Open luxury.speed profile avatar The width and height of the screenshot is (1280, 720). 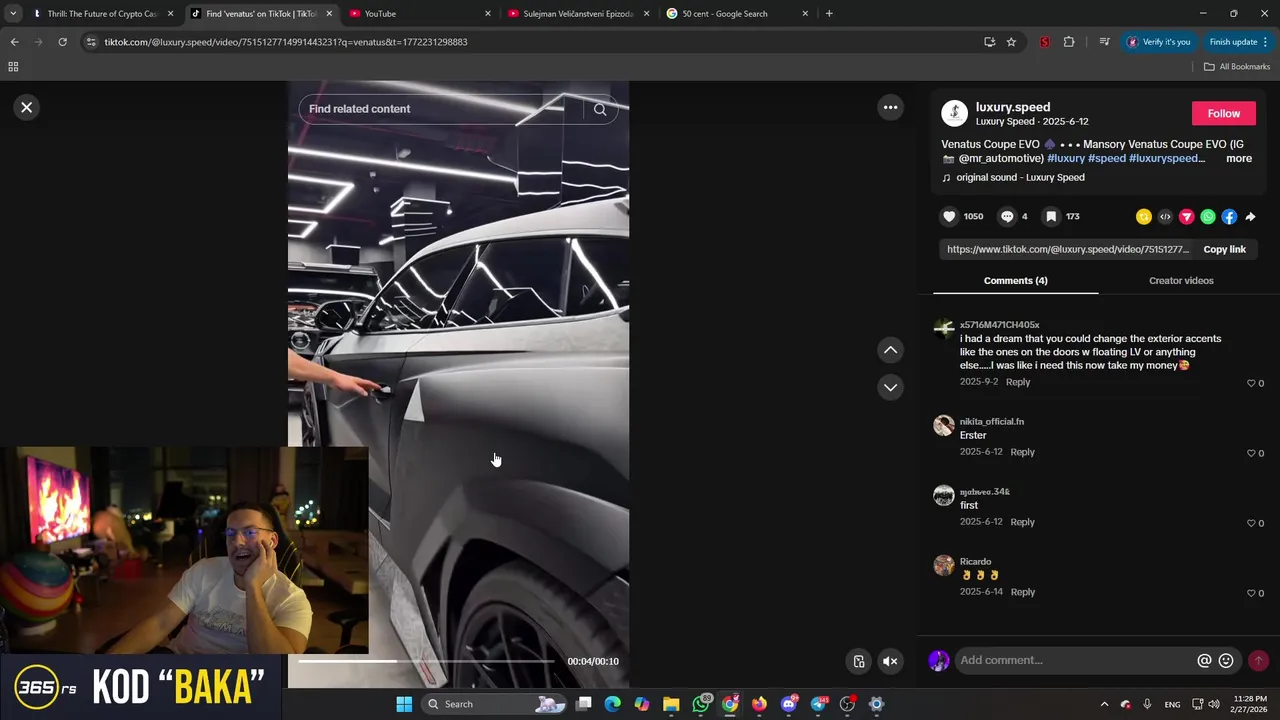tap(954, 113)
